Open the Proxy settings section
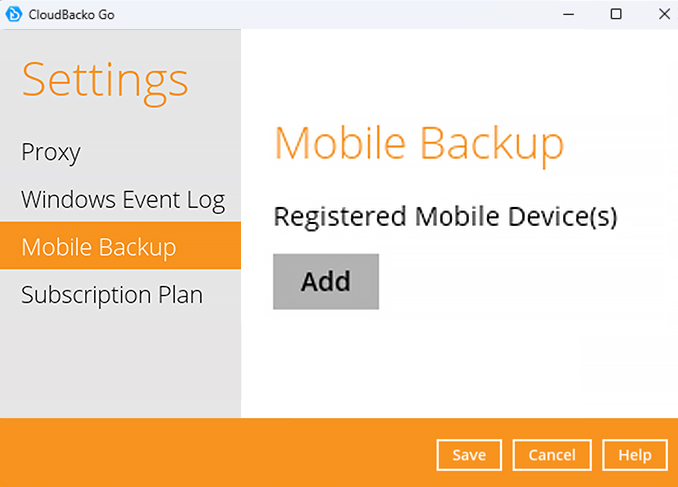Viewport: 678px width, 487px height. [51, 152]
